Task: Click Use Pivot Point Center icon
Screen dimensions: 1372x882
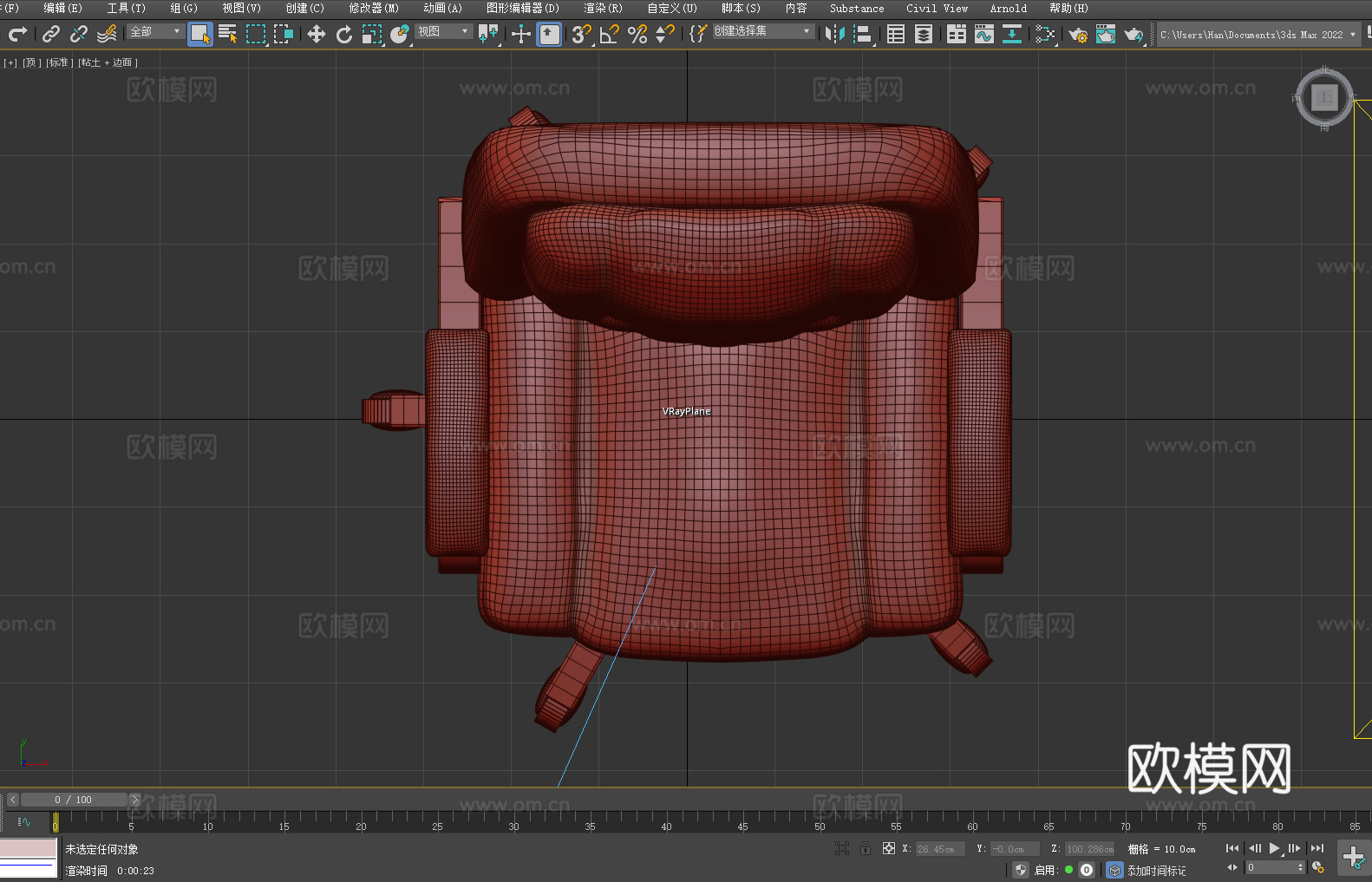Action: pos(488,34)
